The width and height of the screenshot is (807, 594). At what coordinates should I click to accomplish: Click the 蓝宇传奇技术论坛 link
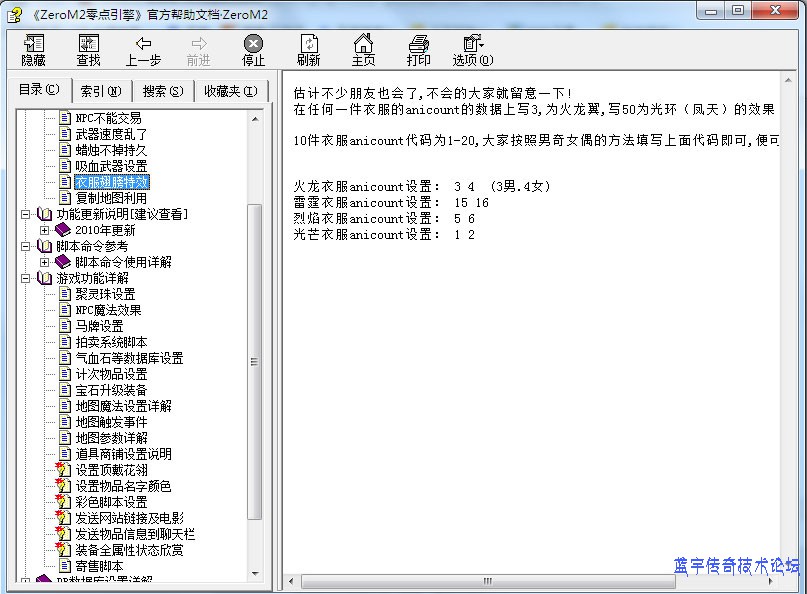coord(736,566)
